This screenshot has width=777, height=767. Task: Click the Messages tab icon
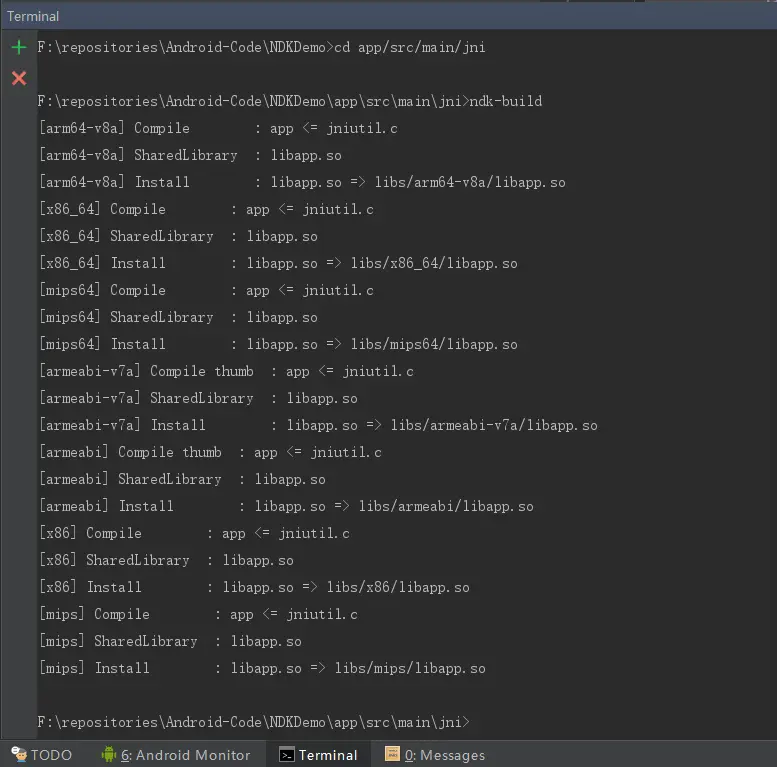(392, 754)
